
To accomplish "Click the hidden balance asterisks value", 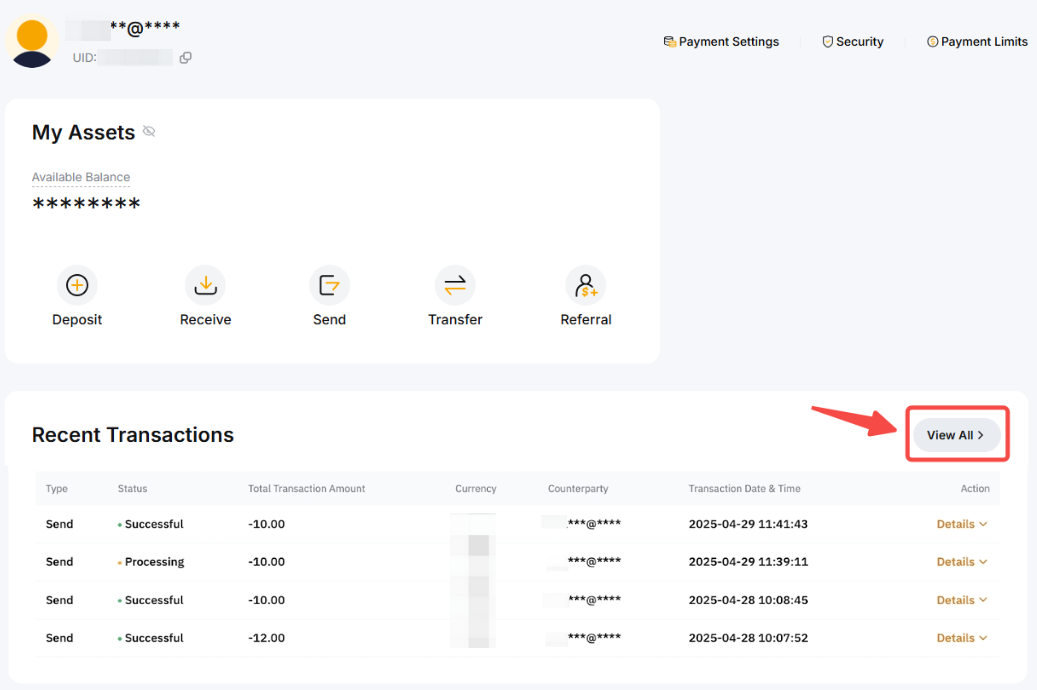I will click(86, 205).
